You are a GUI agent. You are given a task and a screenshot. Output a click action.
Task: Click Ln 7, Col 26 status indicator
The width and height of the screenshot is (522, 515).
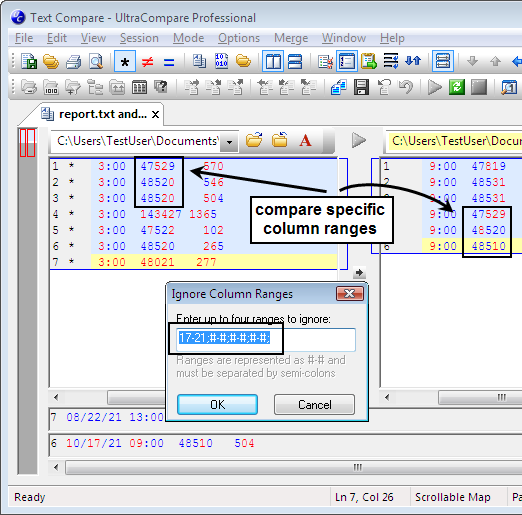tap(364, 497)
